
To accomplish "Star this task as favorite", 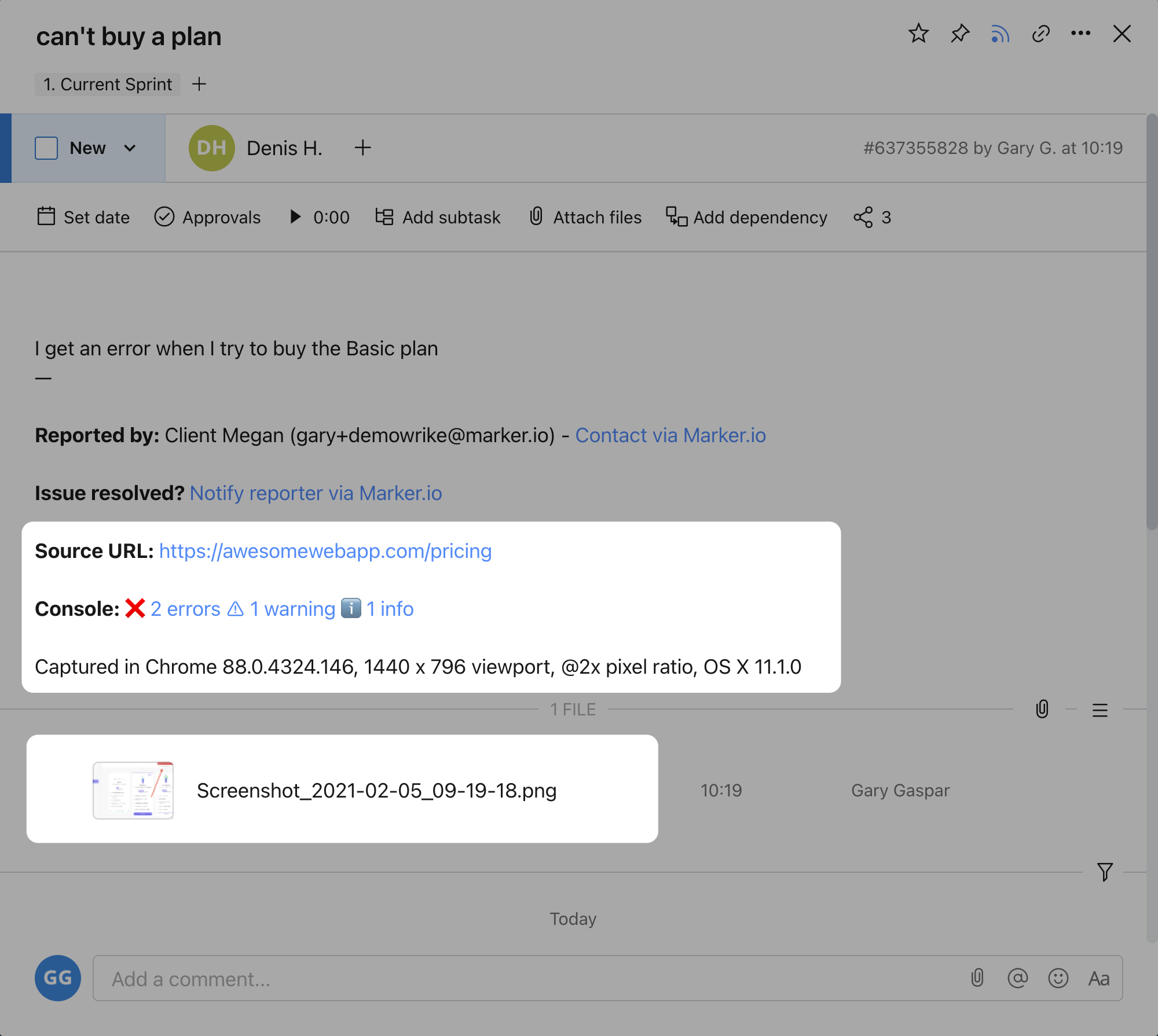I will click(918, 34).
